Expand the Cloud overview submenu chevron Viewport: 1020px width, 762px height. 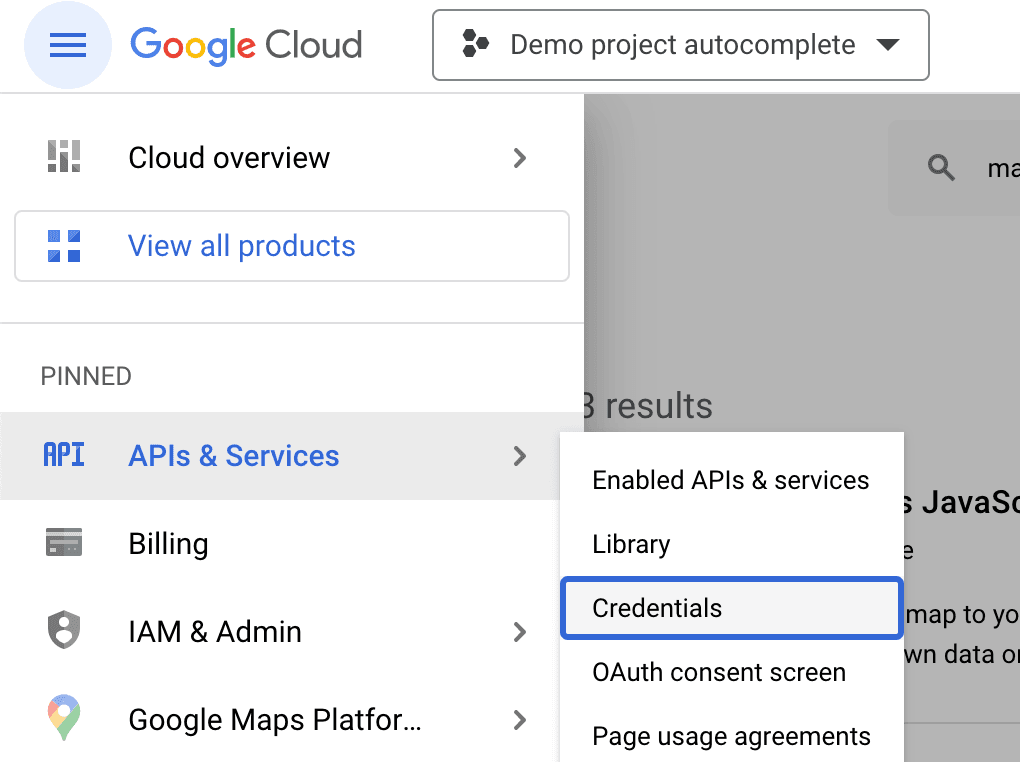519,157
